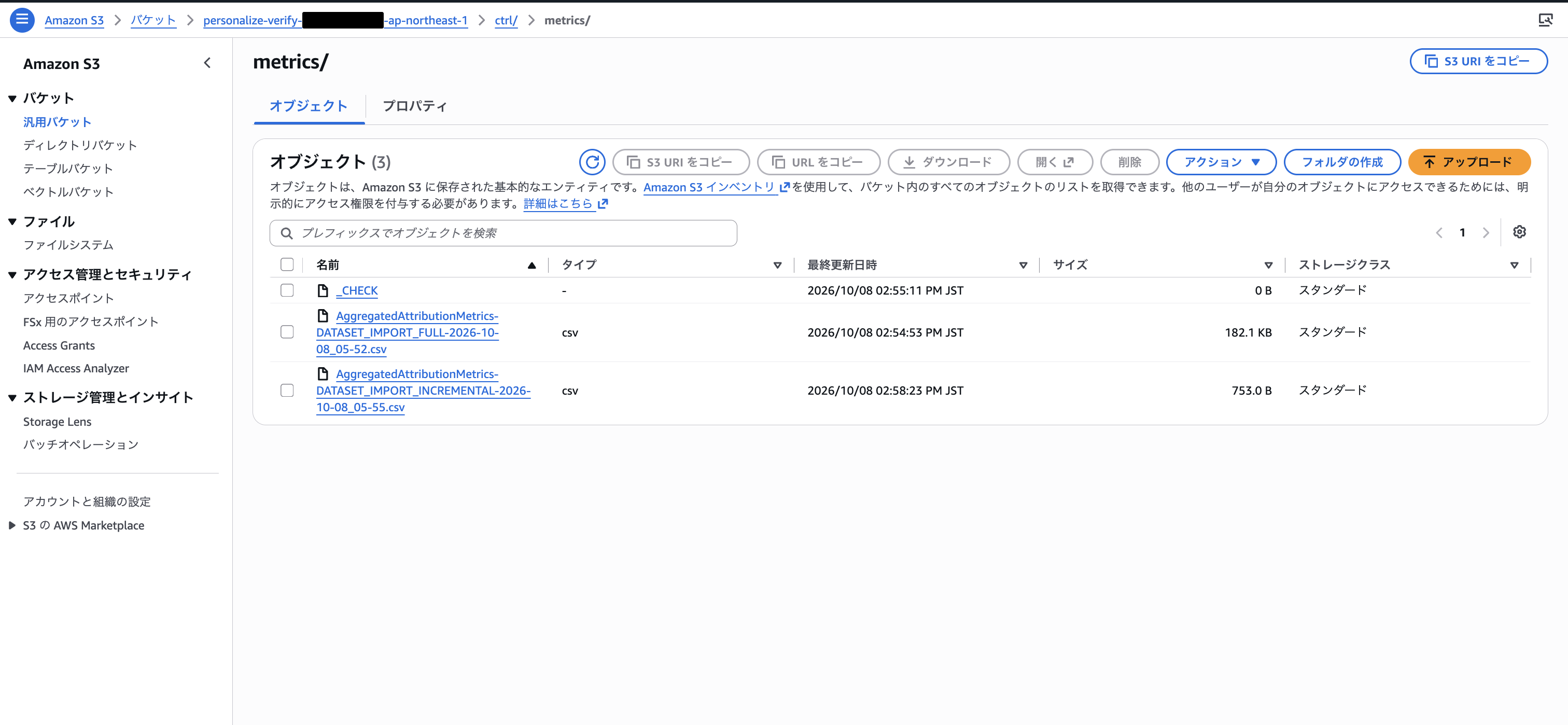Image resolution: width=1568 pixels, height=725 pixels.
Task: Select all objects header checkbox
Action: (287, 264)
